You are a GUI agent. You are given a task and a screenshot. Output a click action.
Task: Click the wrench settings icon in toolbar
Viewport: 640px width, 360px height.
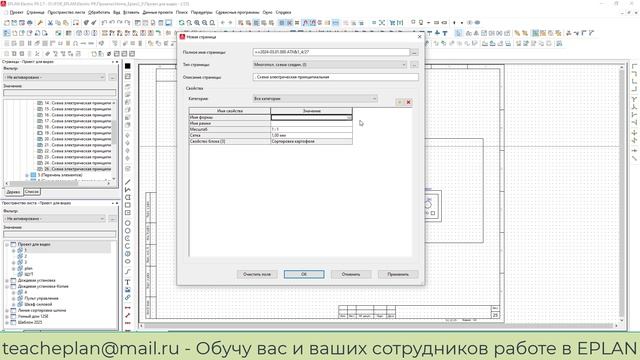point(40,23)
